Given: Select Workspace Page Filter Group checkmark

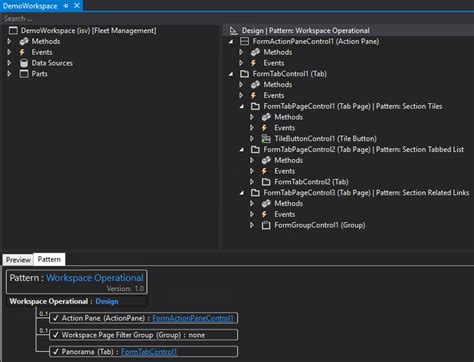Looking at the screenshot, I should click(x=56, y=335).
